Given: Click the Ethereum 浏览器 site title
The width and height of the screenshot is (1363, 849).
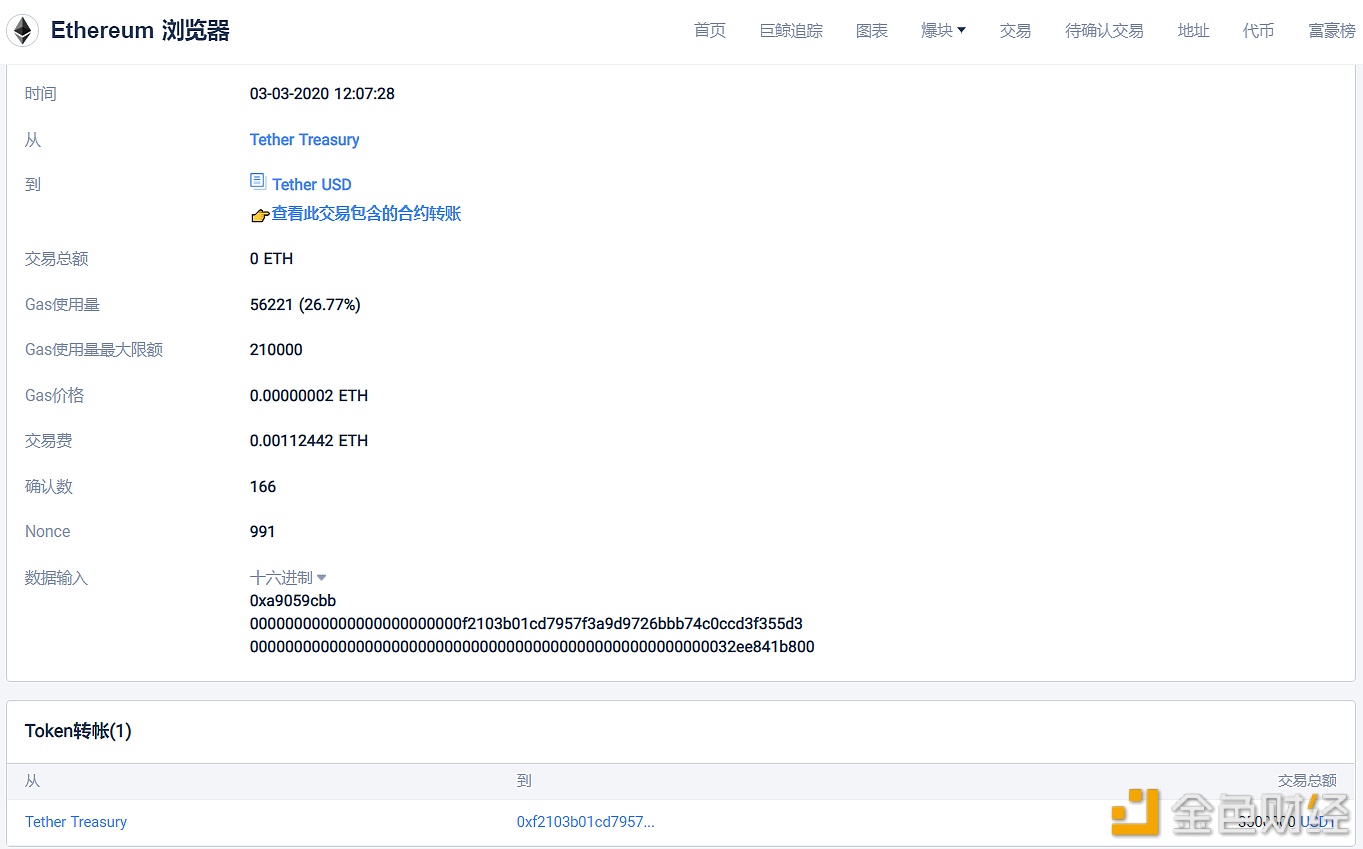Looking at the screenshot, I should [x=140, y=31].
